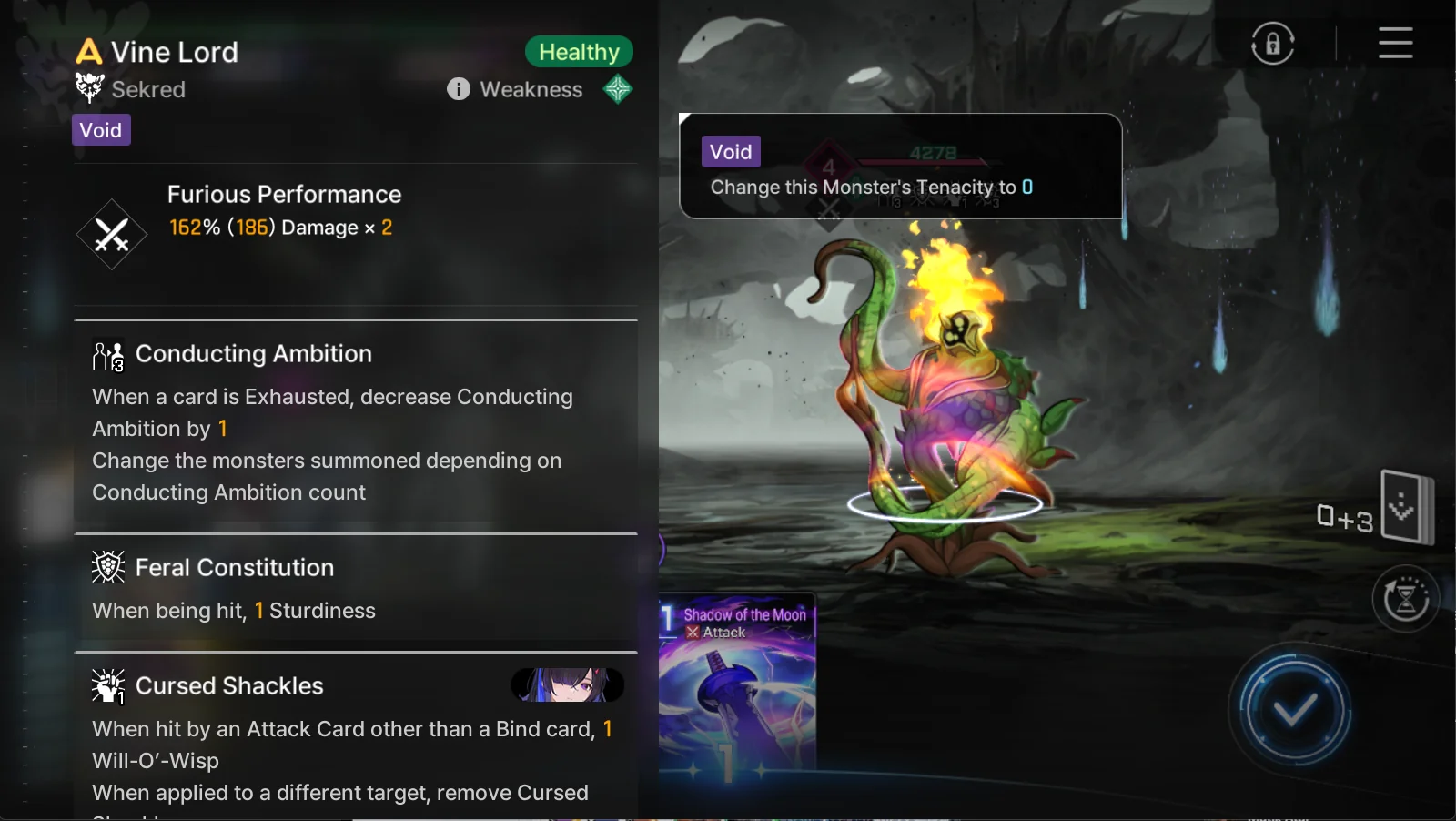Click the hourglass turn timer icon
This screenshot has height=821, width=1456.
[x=1406, y=599]
